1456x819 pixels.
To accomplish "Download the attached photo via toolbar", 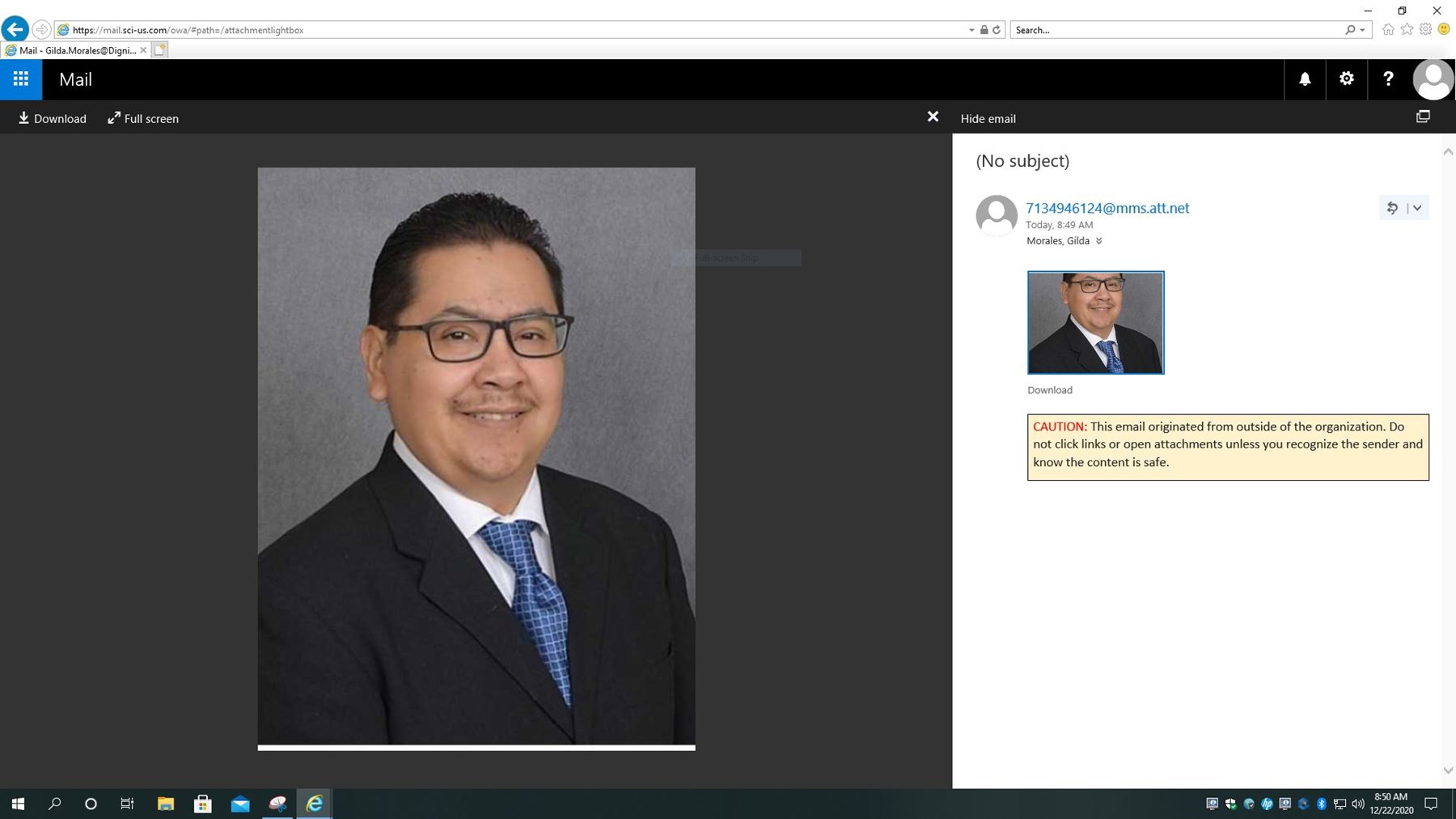I will point(51,118).
